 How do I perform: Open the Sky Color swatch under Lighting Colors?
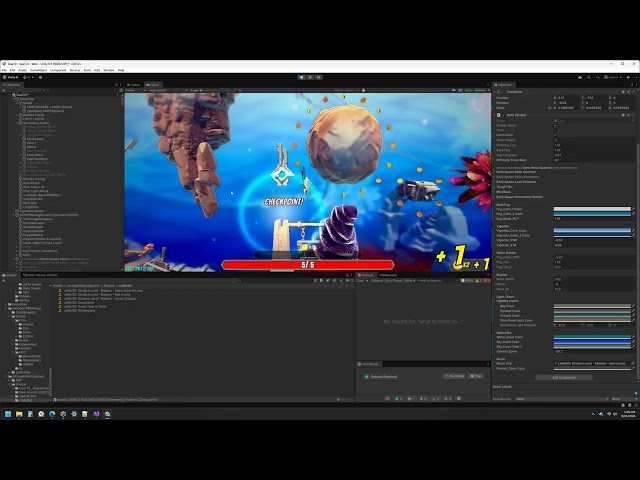tap(592, 306)
